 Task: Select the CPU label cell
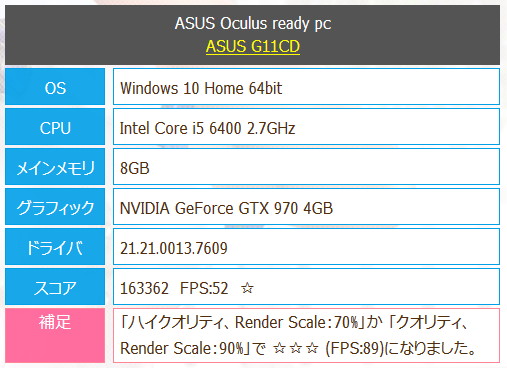(55, 127)
